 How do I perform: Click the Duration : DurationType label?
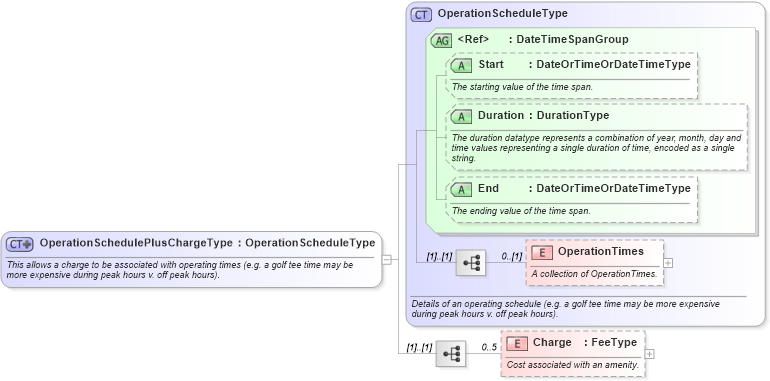coord(544,116)
